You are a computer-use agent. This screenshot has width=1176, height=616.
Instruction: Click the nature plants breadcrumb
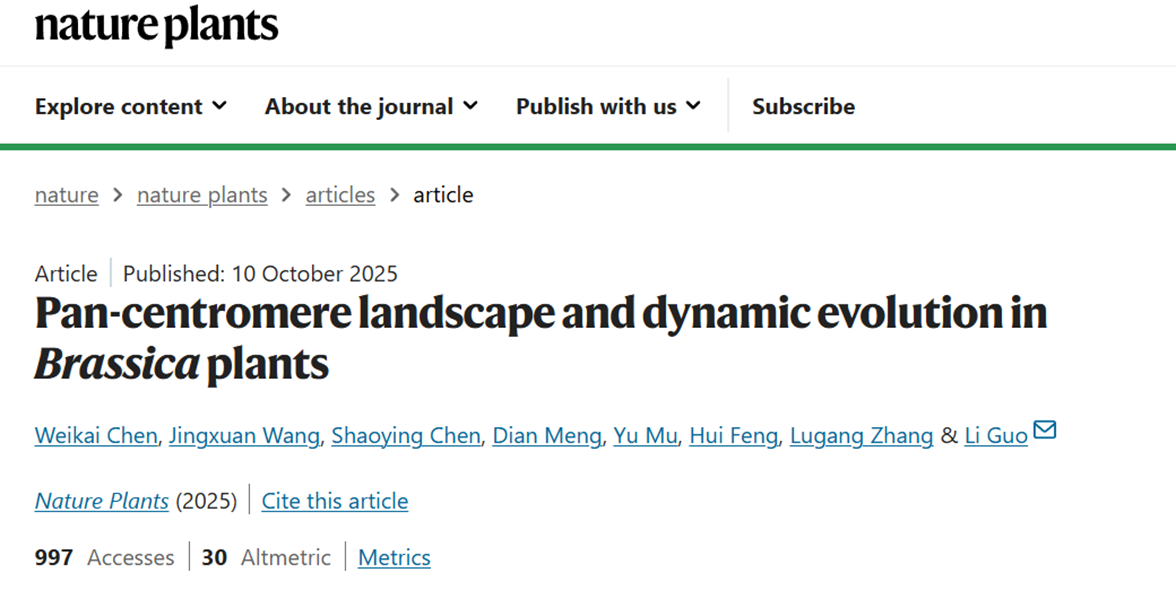coord(202,195)
